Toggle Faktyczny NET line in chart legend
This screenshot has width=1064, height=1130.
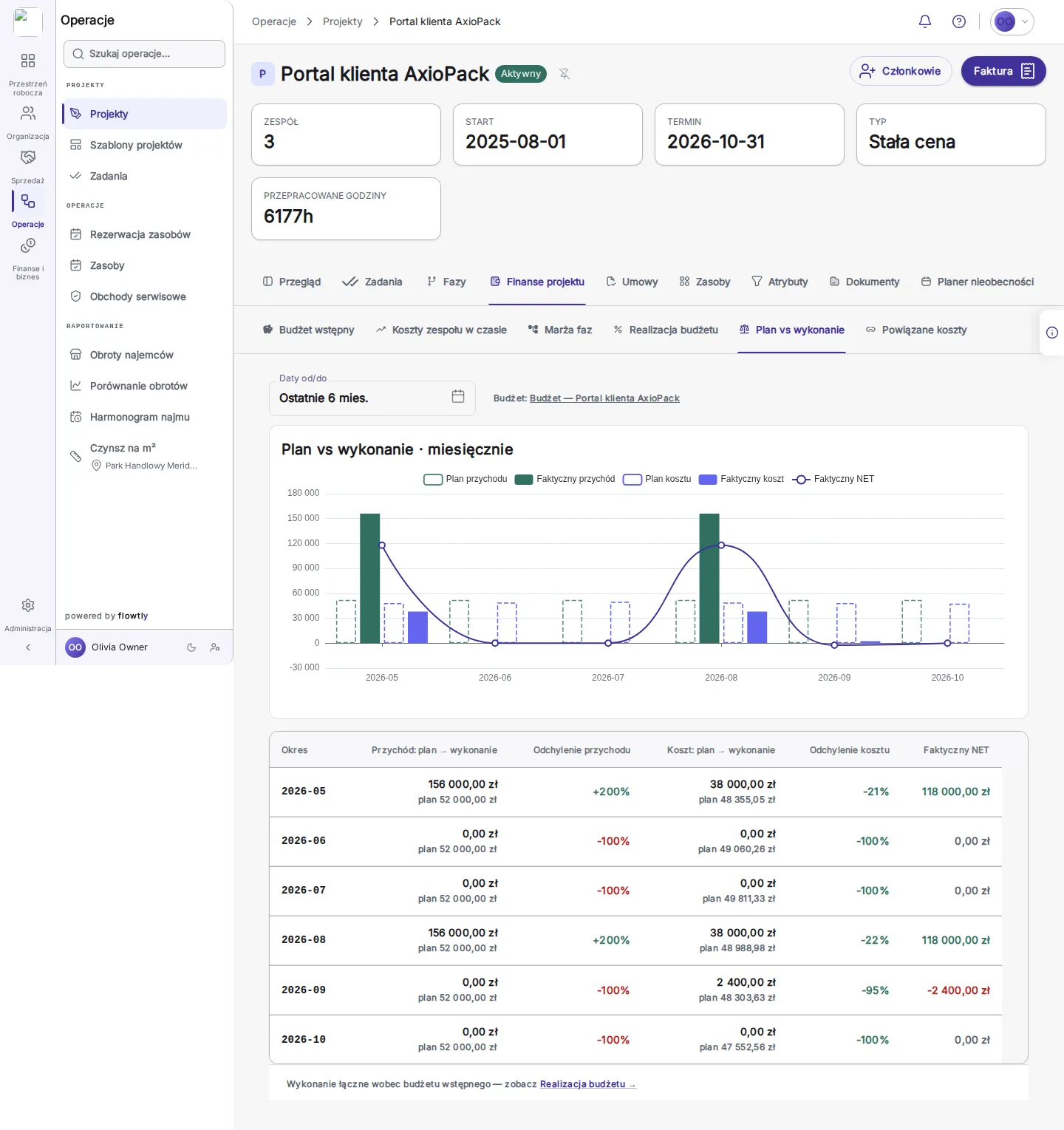833,479
